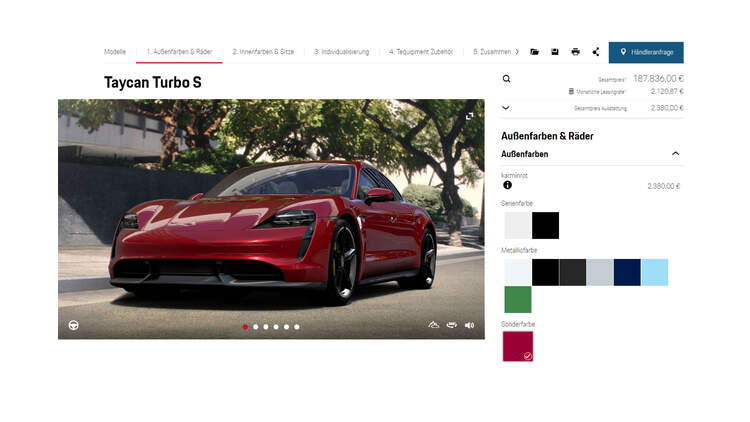750x422 pixels.
Task: Open the 2. Innenfarben & Sitze tab
Action: click(263, 52)
